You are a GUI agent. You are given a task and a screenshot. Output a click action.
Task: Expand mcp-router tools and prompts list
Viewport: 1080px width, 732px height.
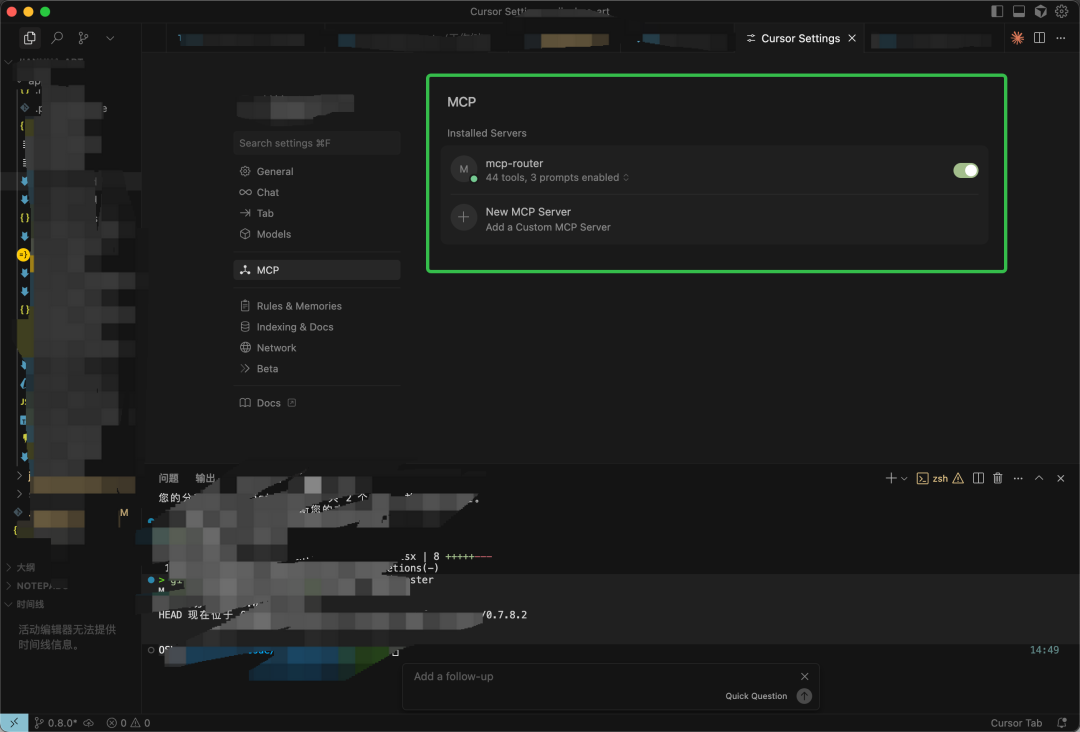[x=626, y=178]
